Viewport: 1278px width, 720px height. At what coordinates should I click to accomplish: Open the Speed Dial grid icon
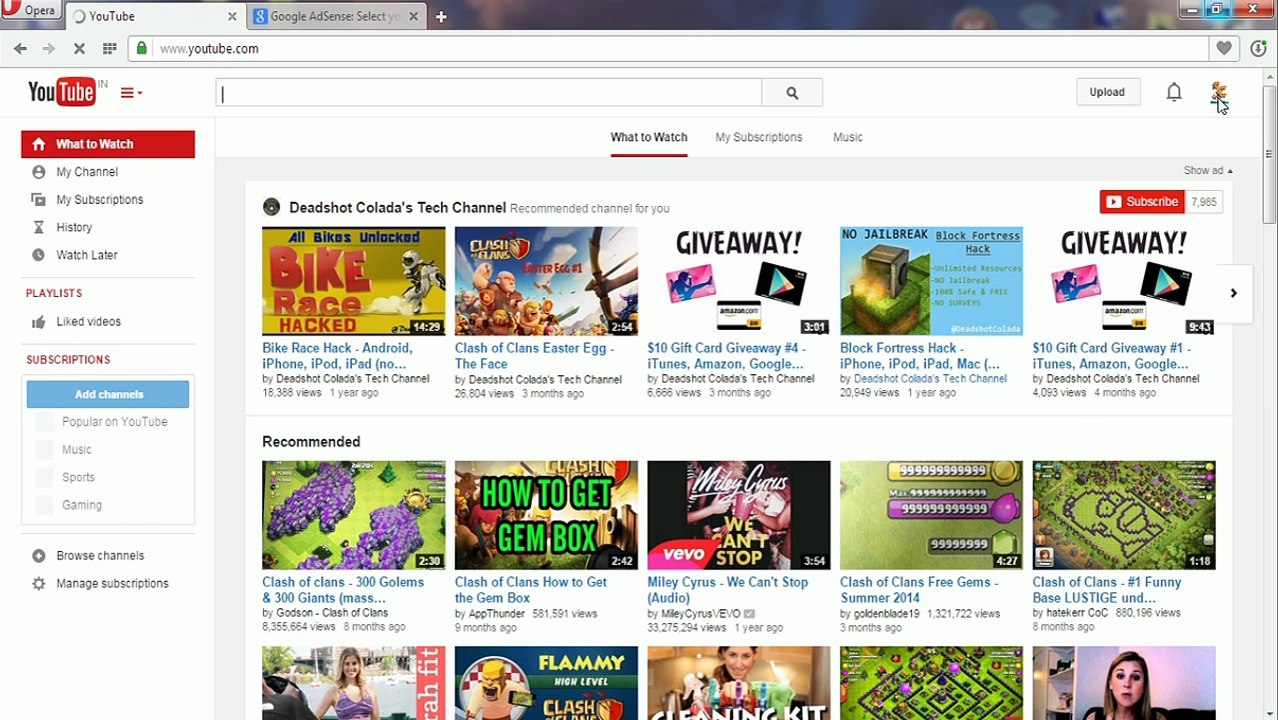click(x=109, y=48)
